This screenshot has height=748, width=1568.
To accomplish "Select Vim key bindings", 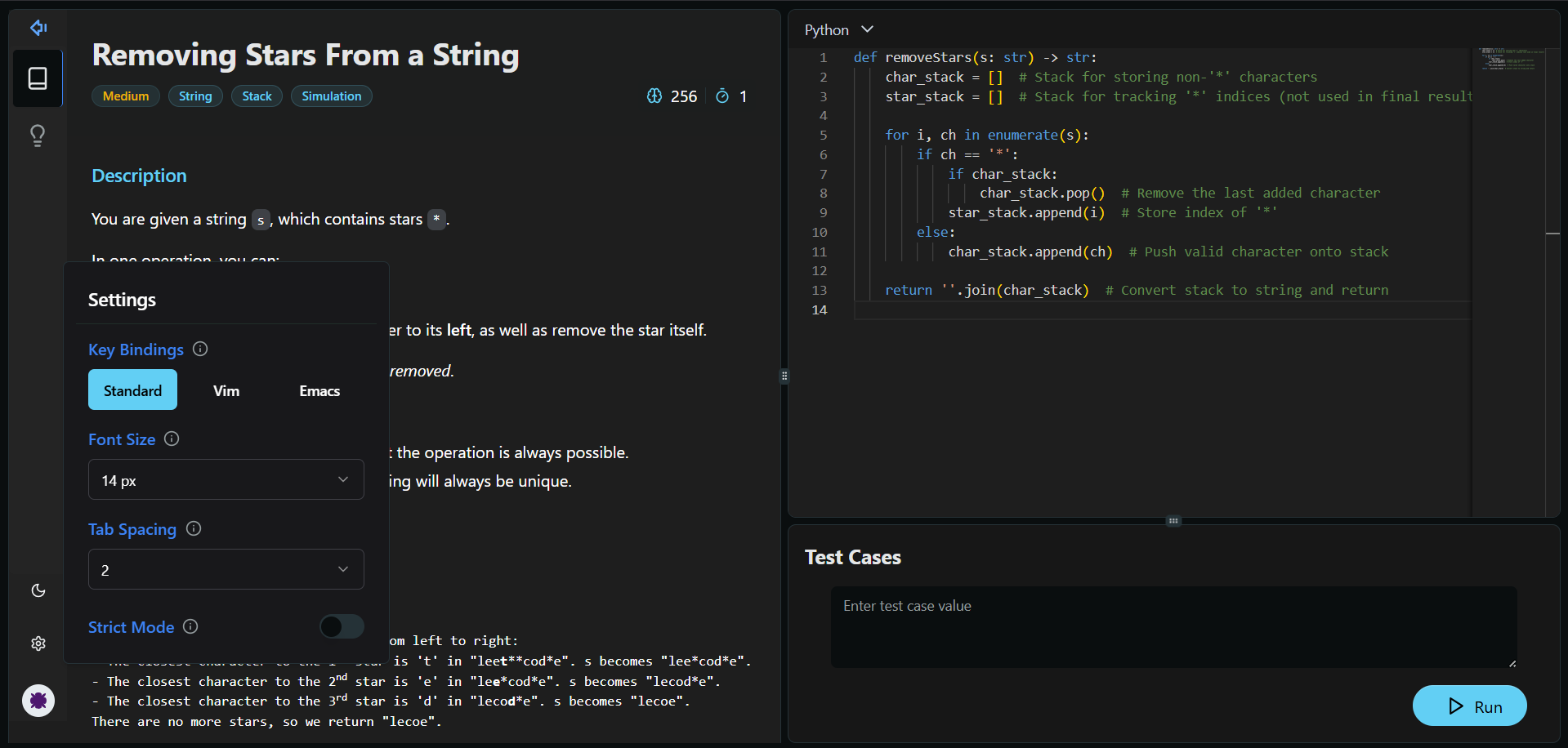I will pyautogui.click(x=226, y=390).
